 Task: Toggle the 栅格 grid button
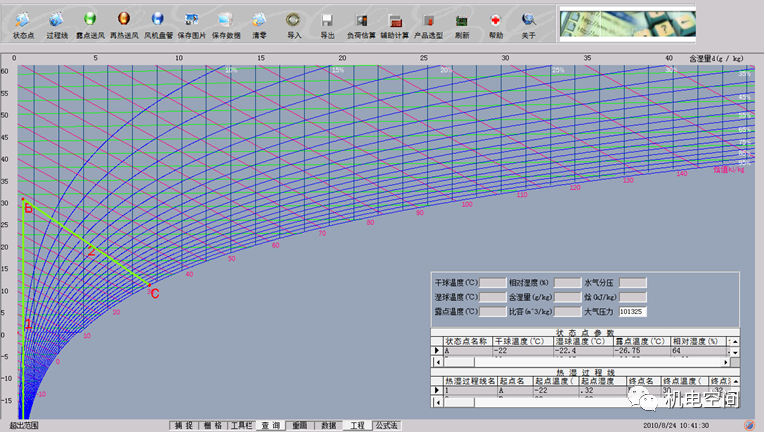click(213, 426)
